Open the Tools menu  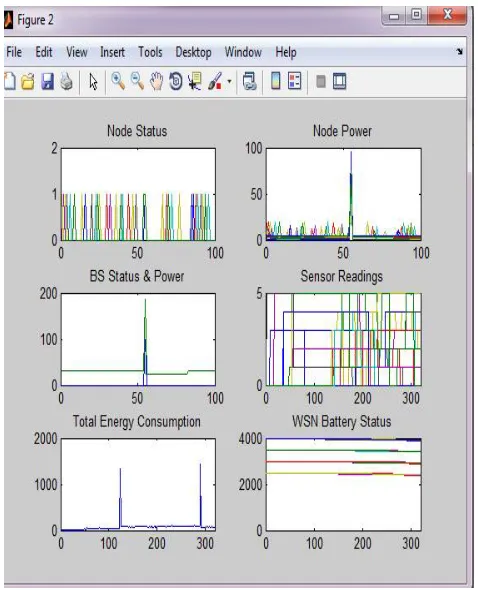point(150,52)
